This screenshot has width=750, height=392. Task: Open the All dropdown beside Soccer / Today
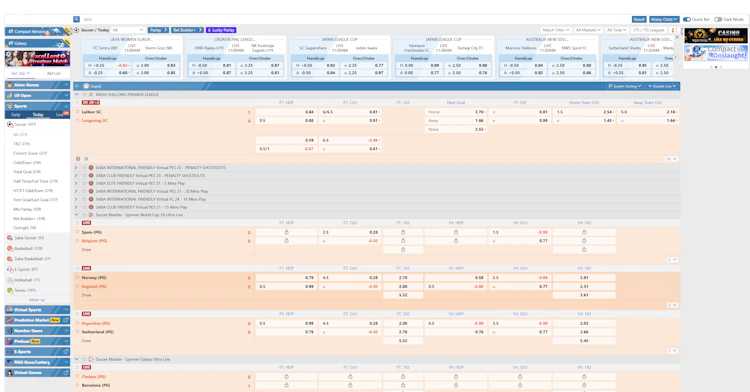128,30
